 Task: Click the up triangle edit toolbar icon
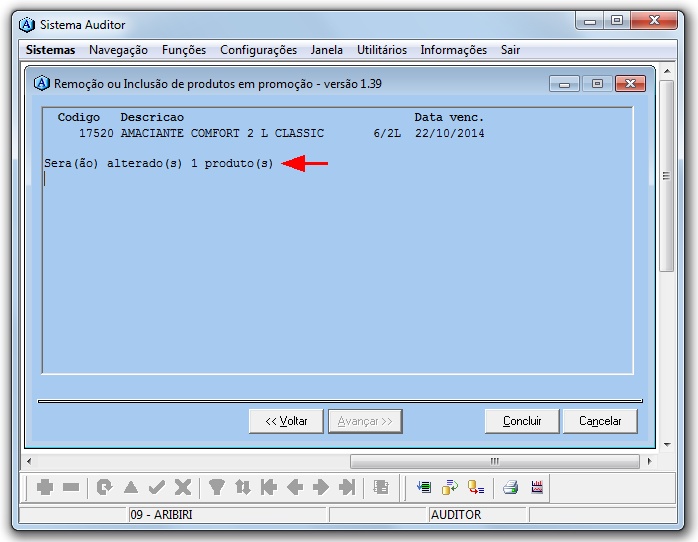(x=131, y=487)
